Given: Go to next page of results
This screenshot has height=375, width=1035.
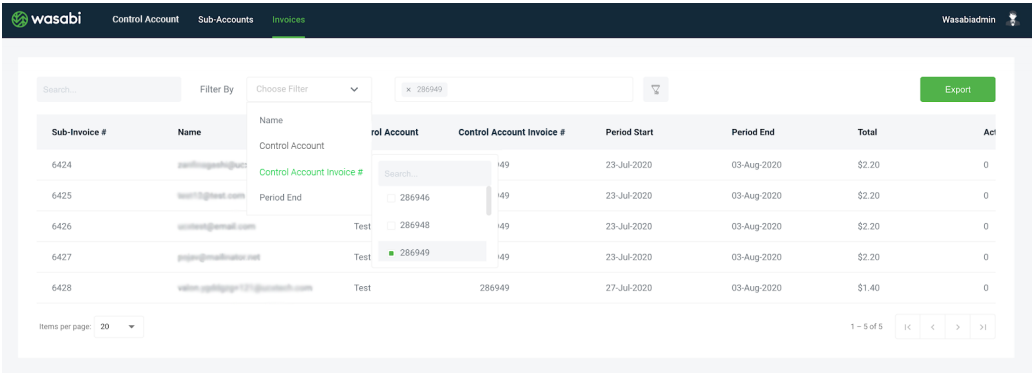Looking at the screenshot, I should (x=958, y=326).
